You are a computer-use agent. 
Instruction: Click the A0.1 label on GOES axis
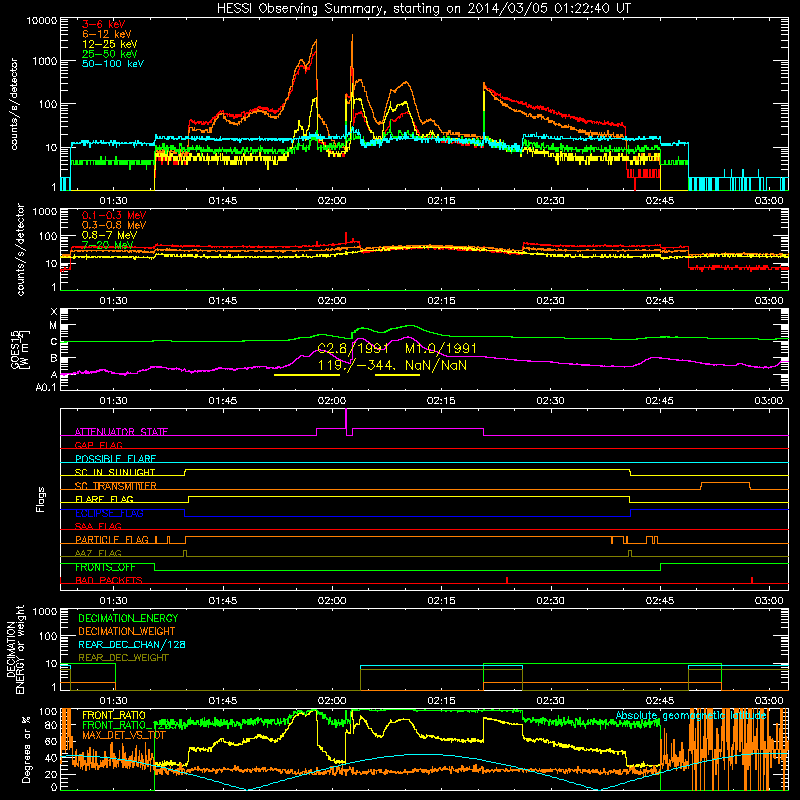click(x=46, y=388)
